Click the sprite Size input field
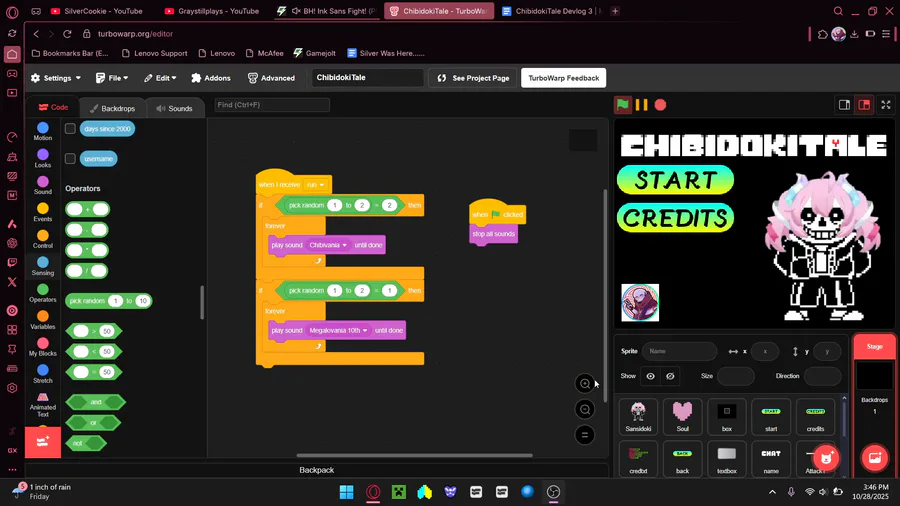Viewport: 900px width, 506px height. pyautogui.click(x=736, y=376)
